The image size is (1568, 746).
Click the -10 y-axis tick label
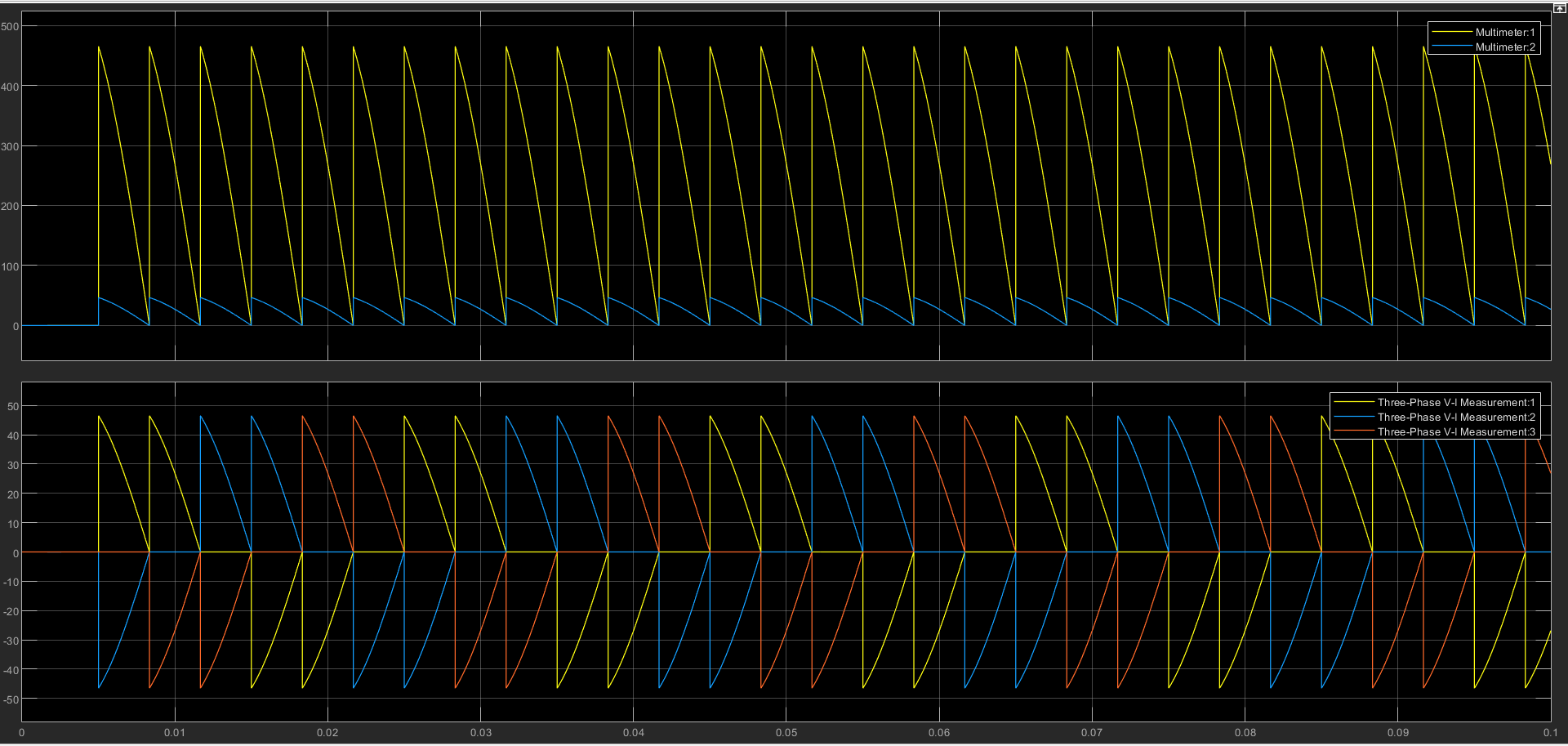(x=11, y=582)
